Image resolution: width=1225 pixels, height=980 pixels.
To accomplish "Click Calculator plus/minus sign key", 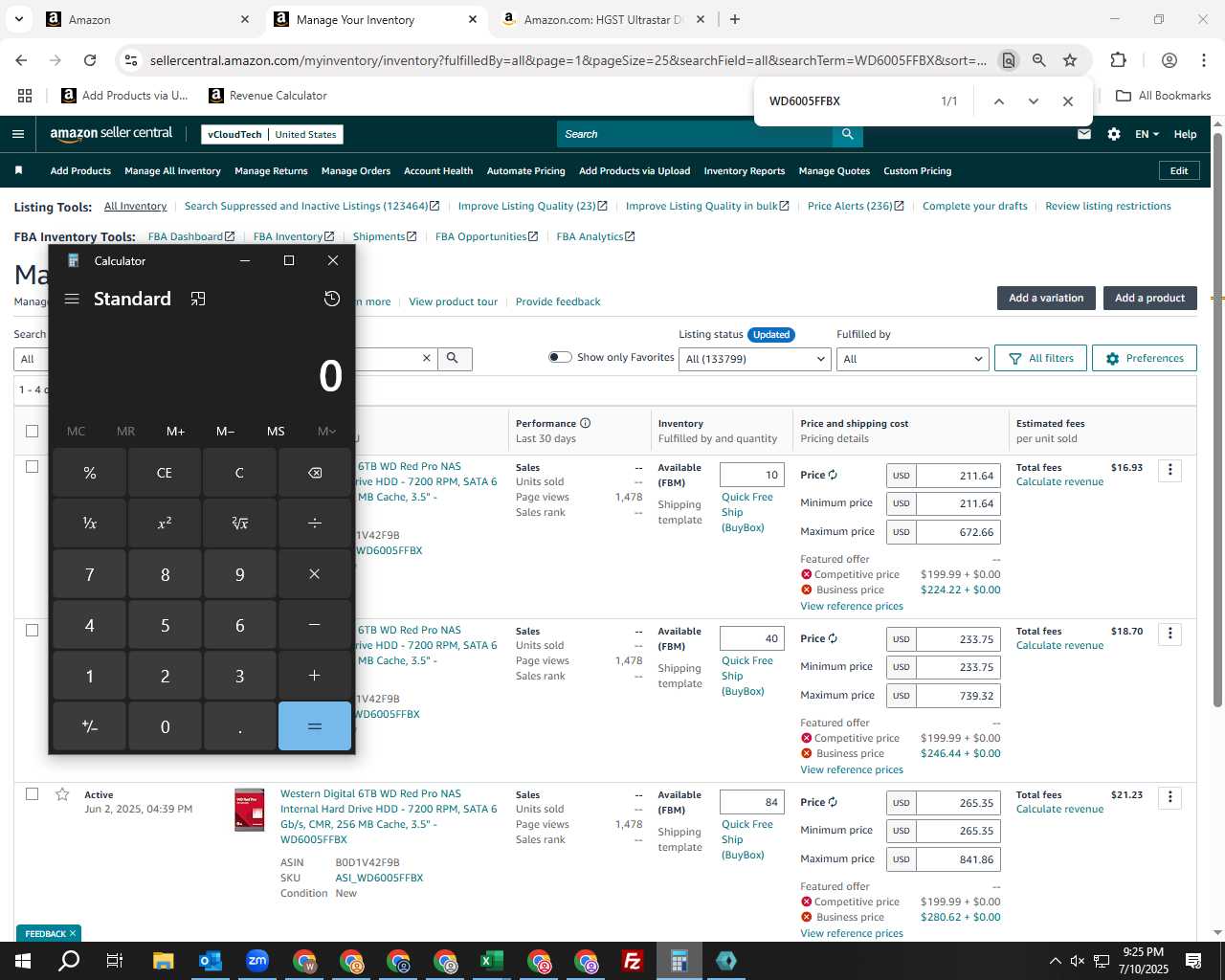I will (x=90, y=726).
